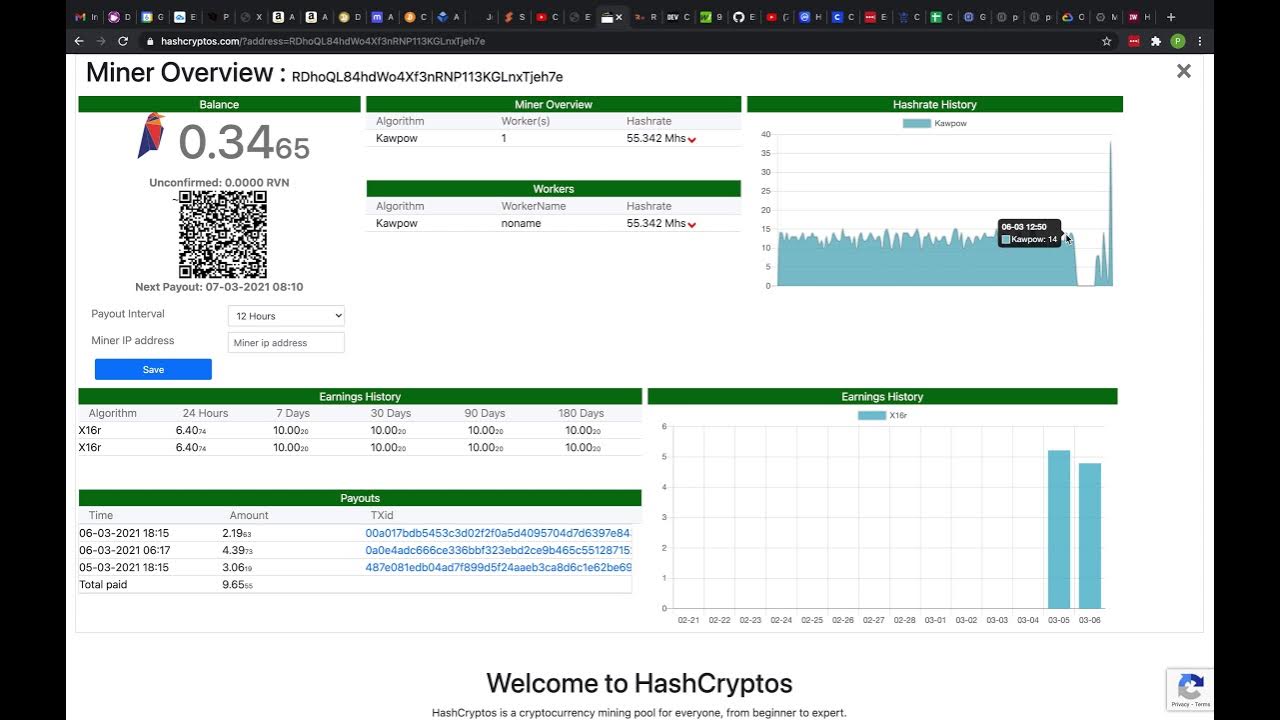Click the green Balance section header

click(219, 104)
